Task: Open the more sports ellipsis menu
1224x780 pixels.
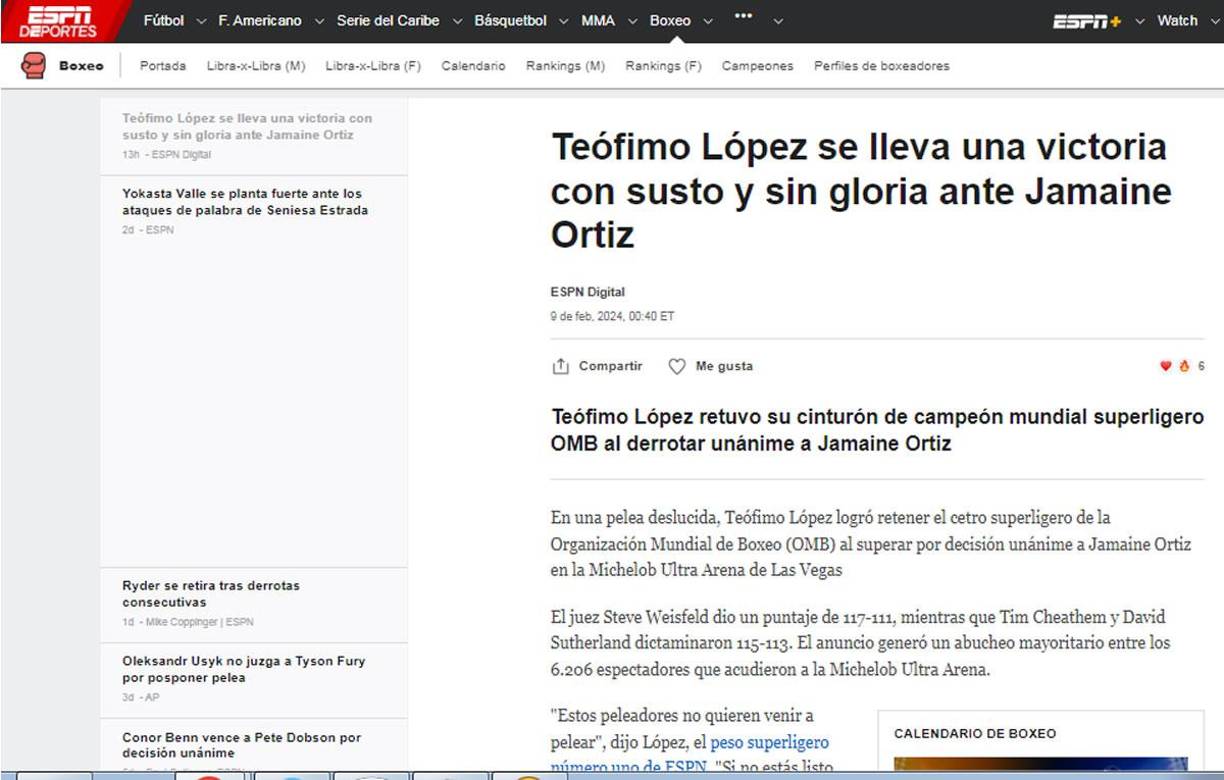Action: coord(742,17)
